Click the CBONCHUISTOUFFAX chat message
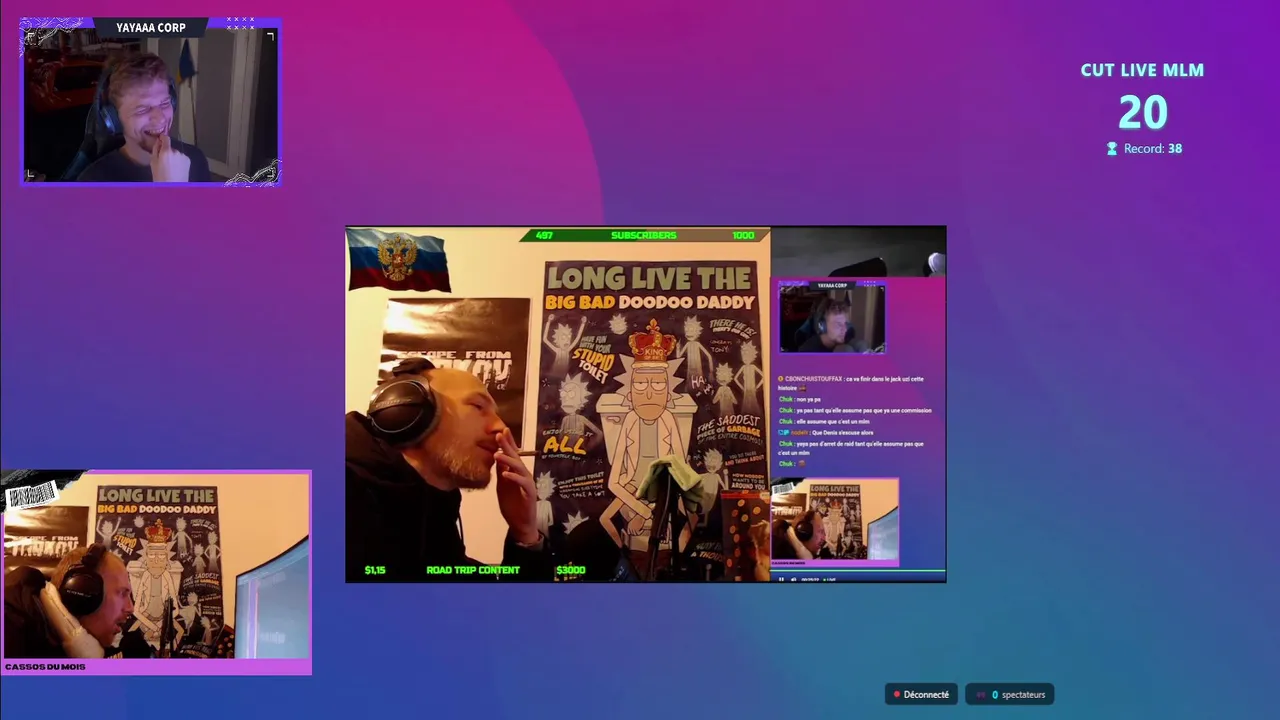 point(851,383)
